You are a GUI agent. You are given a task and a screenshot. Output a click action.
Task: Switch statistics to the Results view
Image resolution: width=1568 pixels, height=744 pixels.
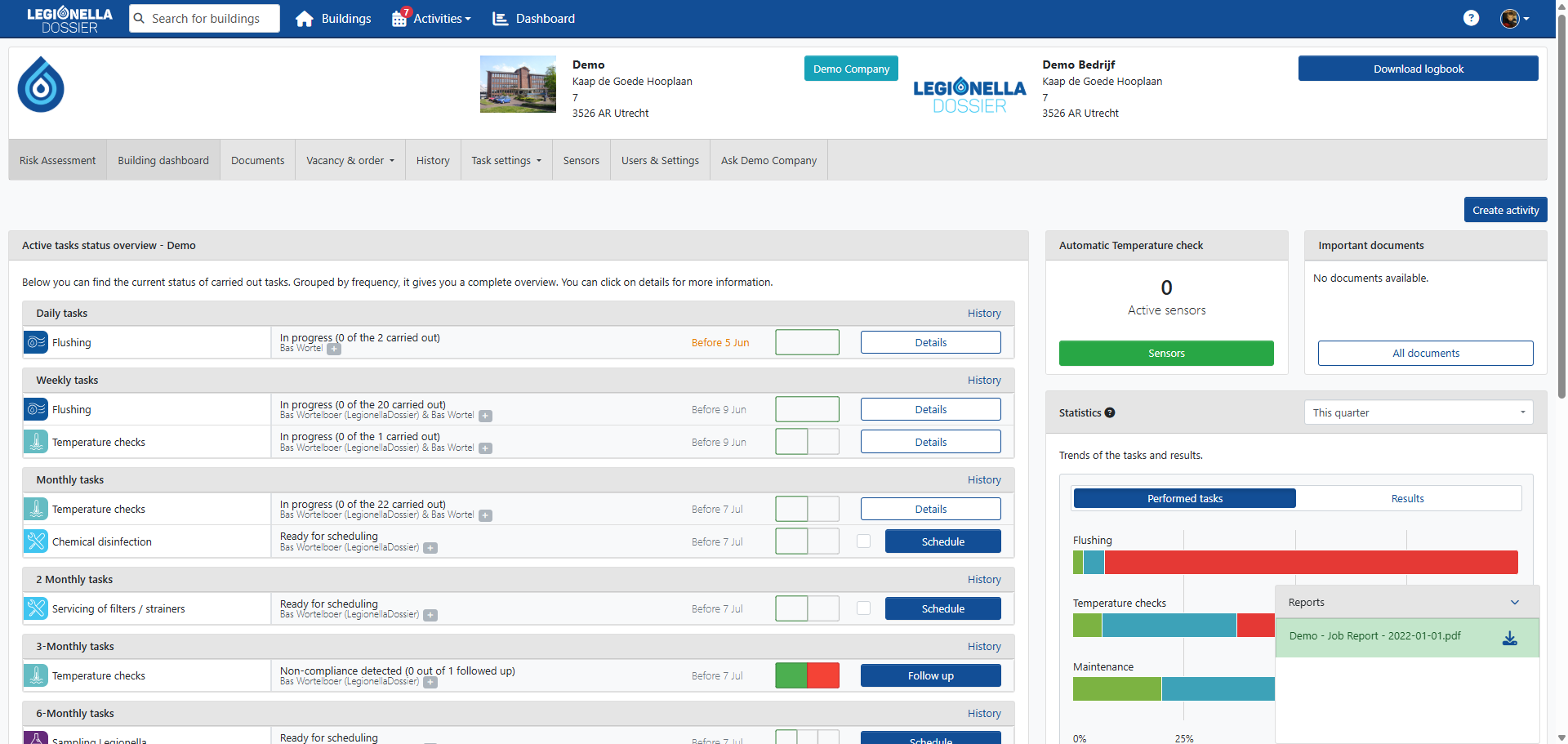point(1407,499)
